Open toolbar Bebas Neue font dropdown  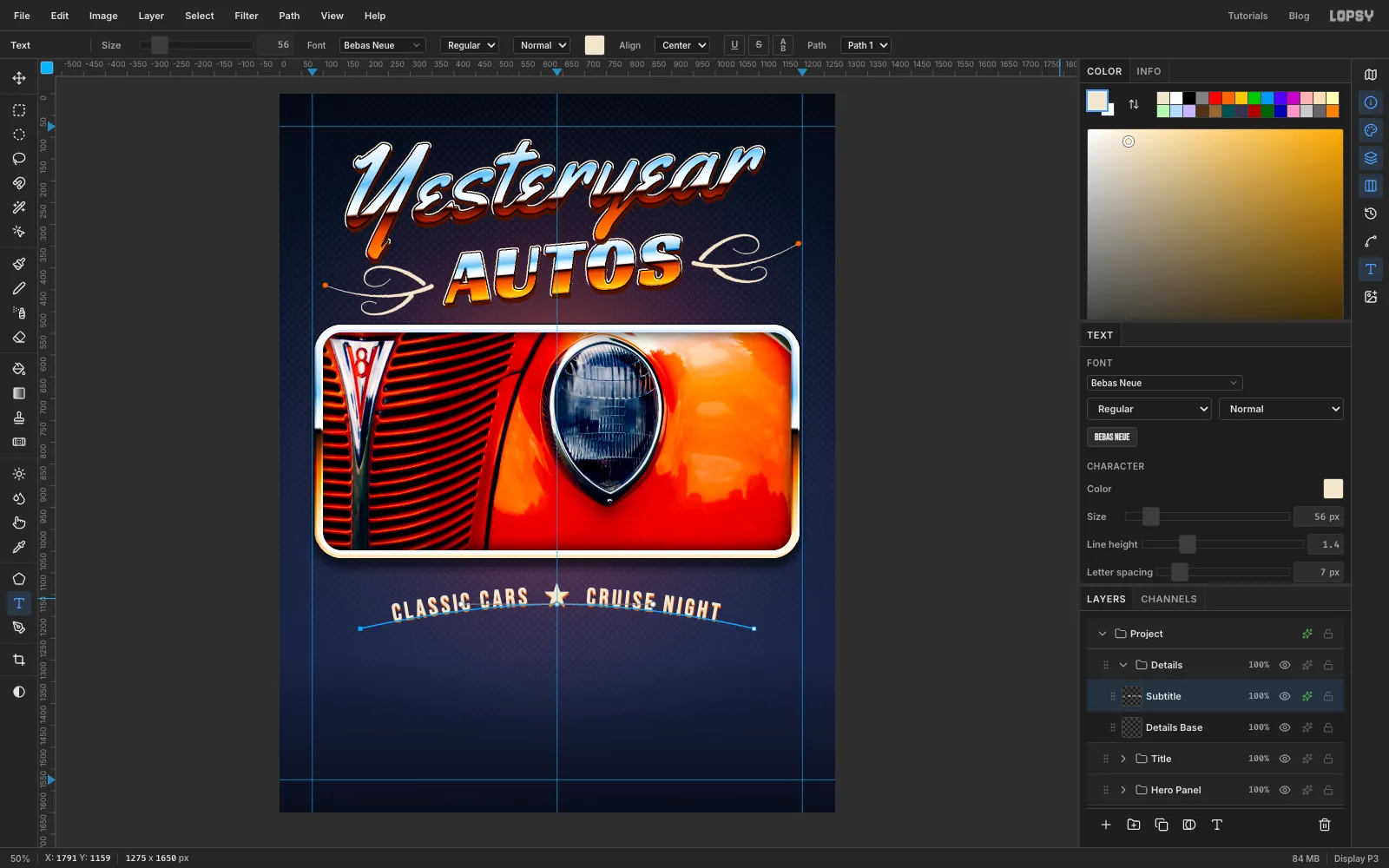tap(382, 45)
